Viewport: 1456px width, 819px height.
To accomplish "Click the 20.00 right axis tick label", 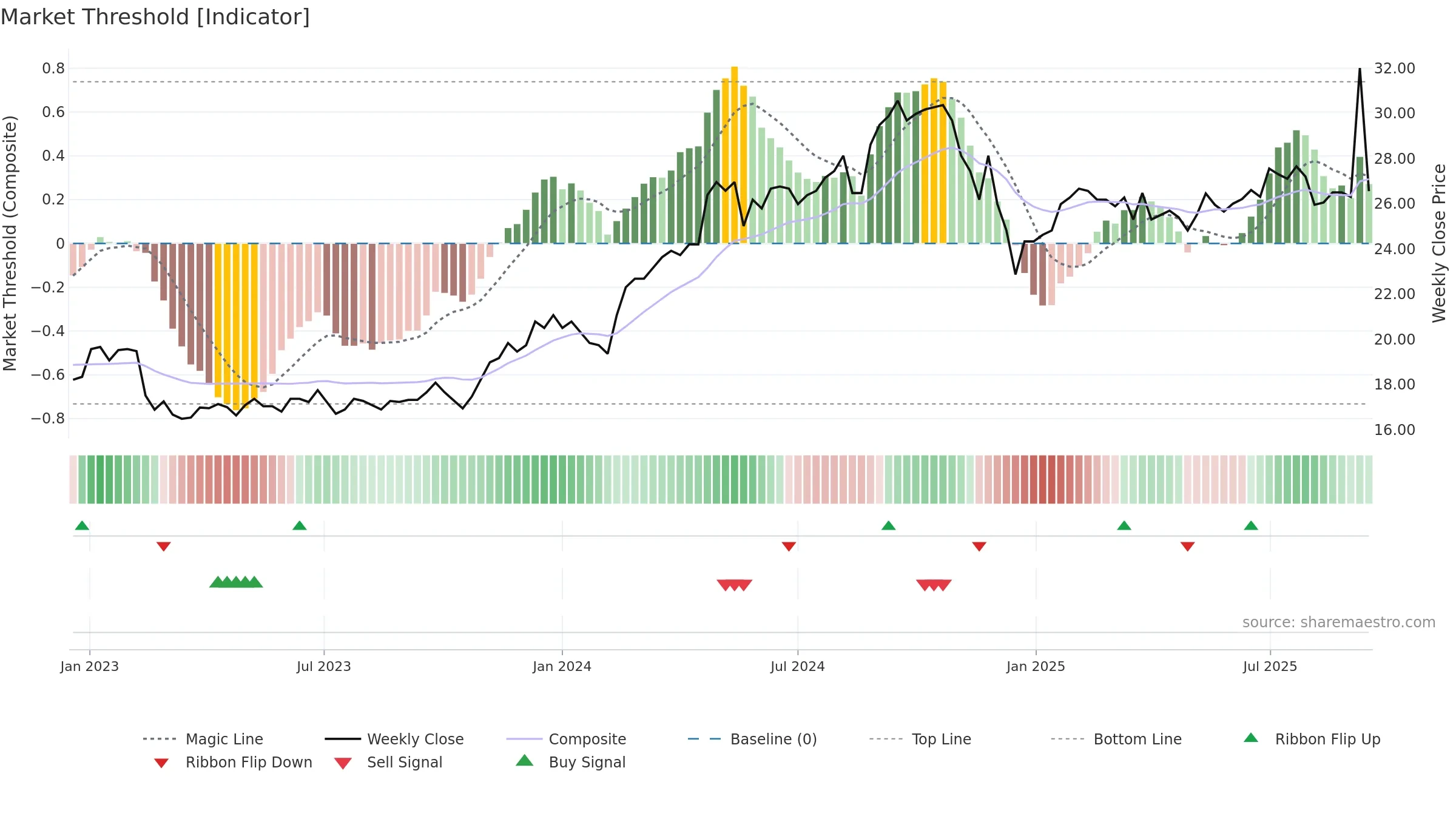I will [1395, 340].
